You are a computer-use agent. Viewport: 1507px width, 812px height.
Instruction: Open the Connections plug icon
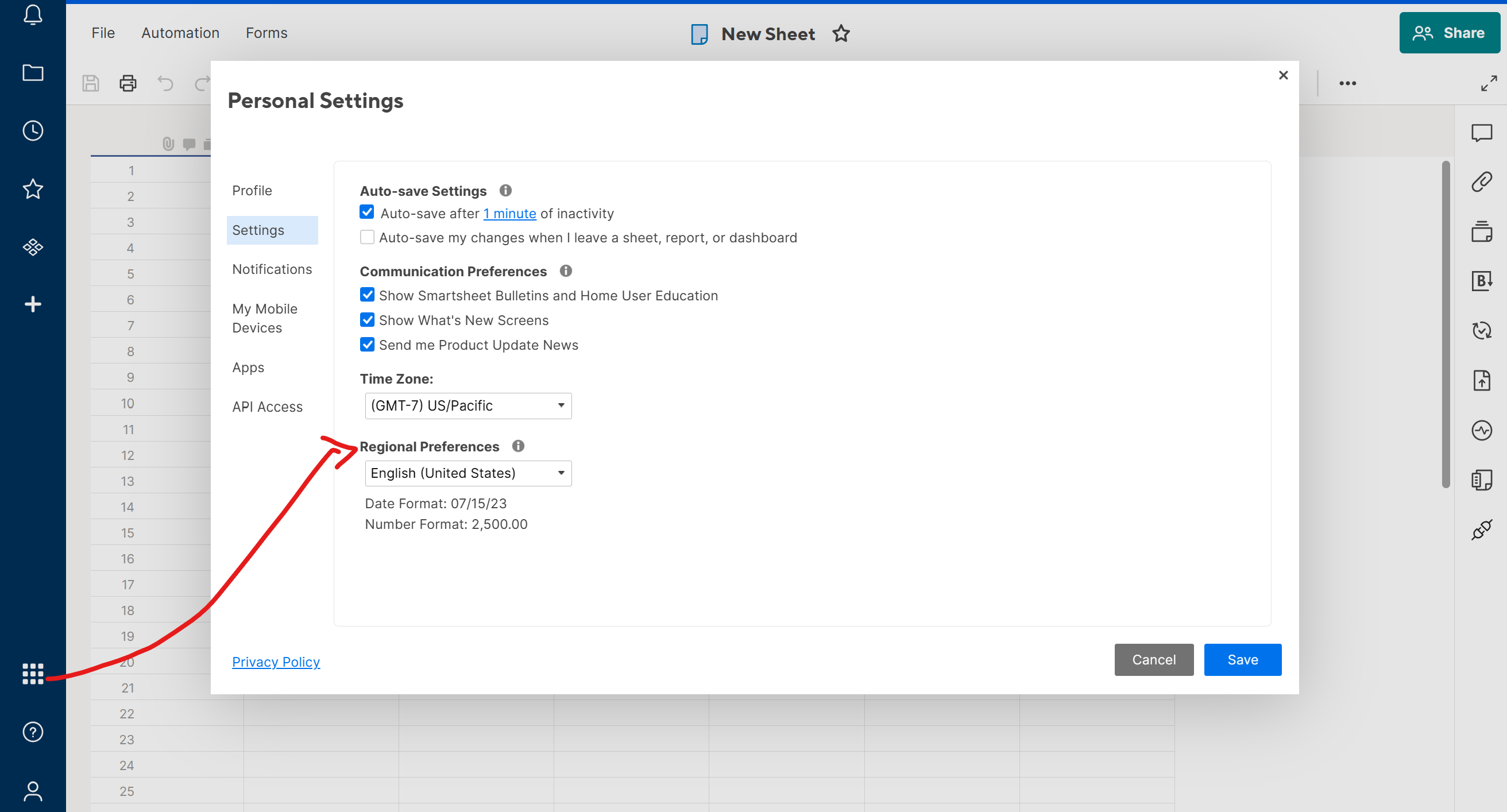[1482, 530]
